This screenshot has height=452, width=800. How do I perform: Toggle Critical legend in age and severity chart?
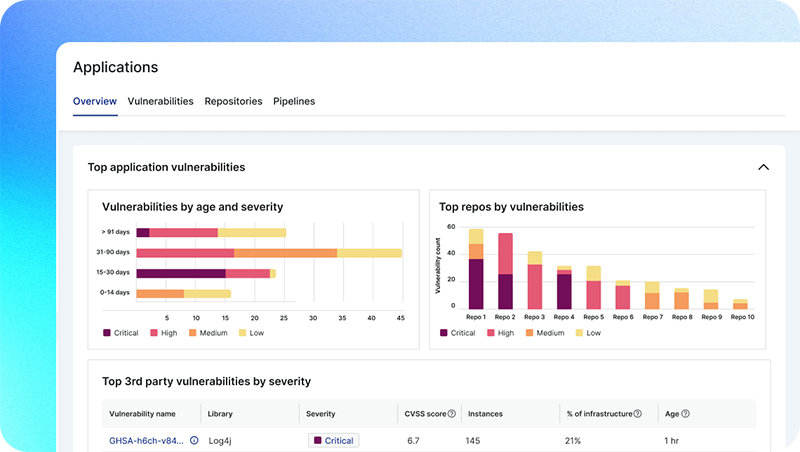click(121, 333)
